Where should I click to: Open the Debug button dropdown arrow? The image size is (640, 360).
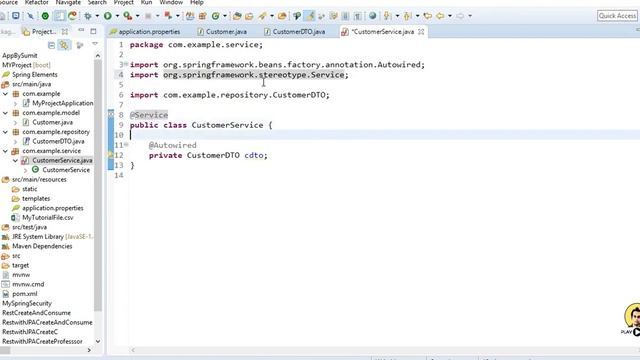coord(97,16)
